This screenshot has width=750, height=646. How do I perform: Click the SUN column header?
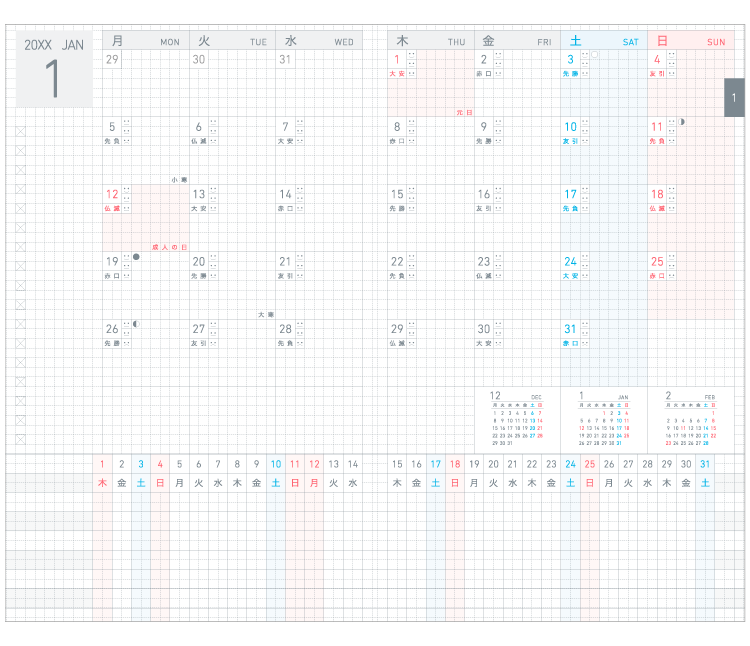tap(690, 41)
